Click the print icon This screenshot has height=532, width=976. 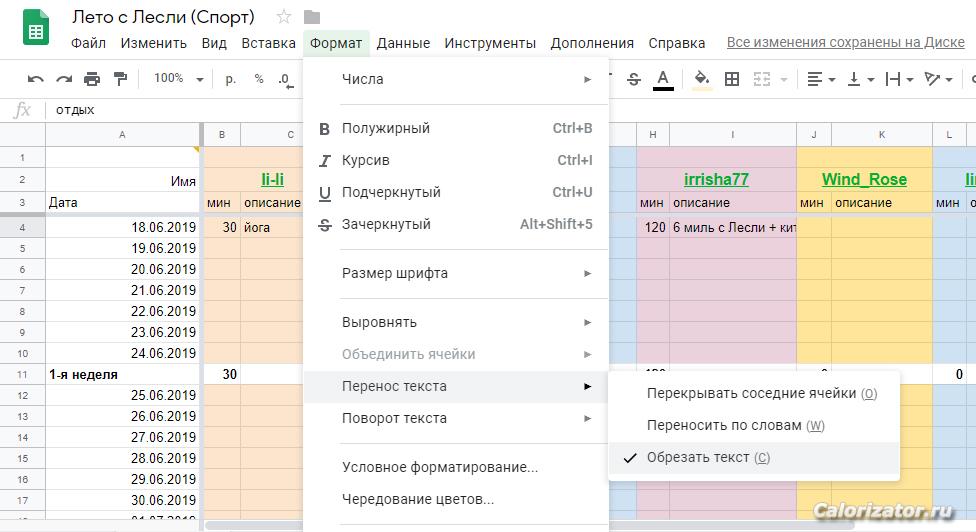92,79
